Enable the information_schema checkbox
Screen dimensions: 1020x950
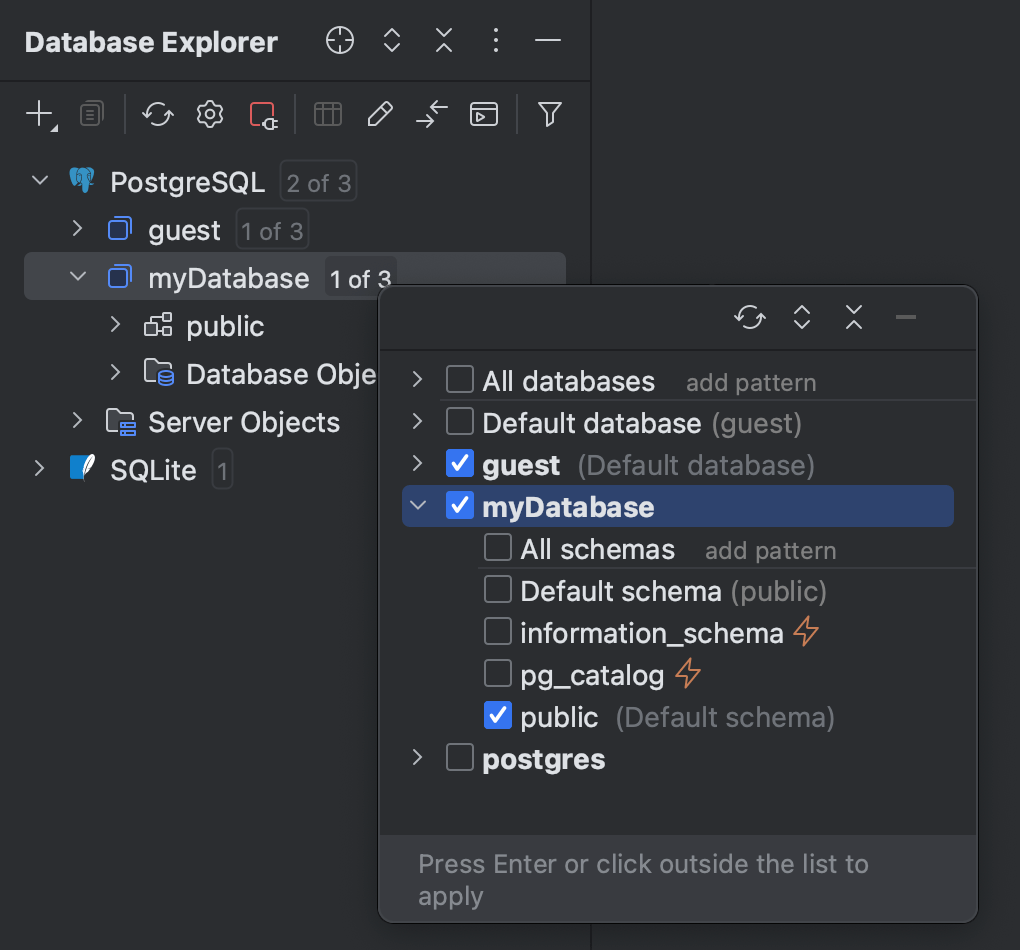[497, 631]
